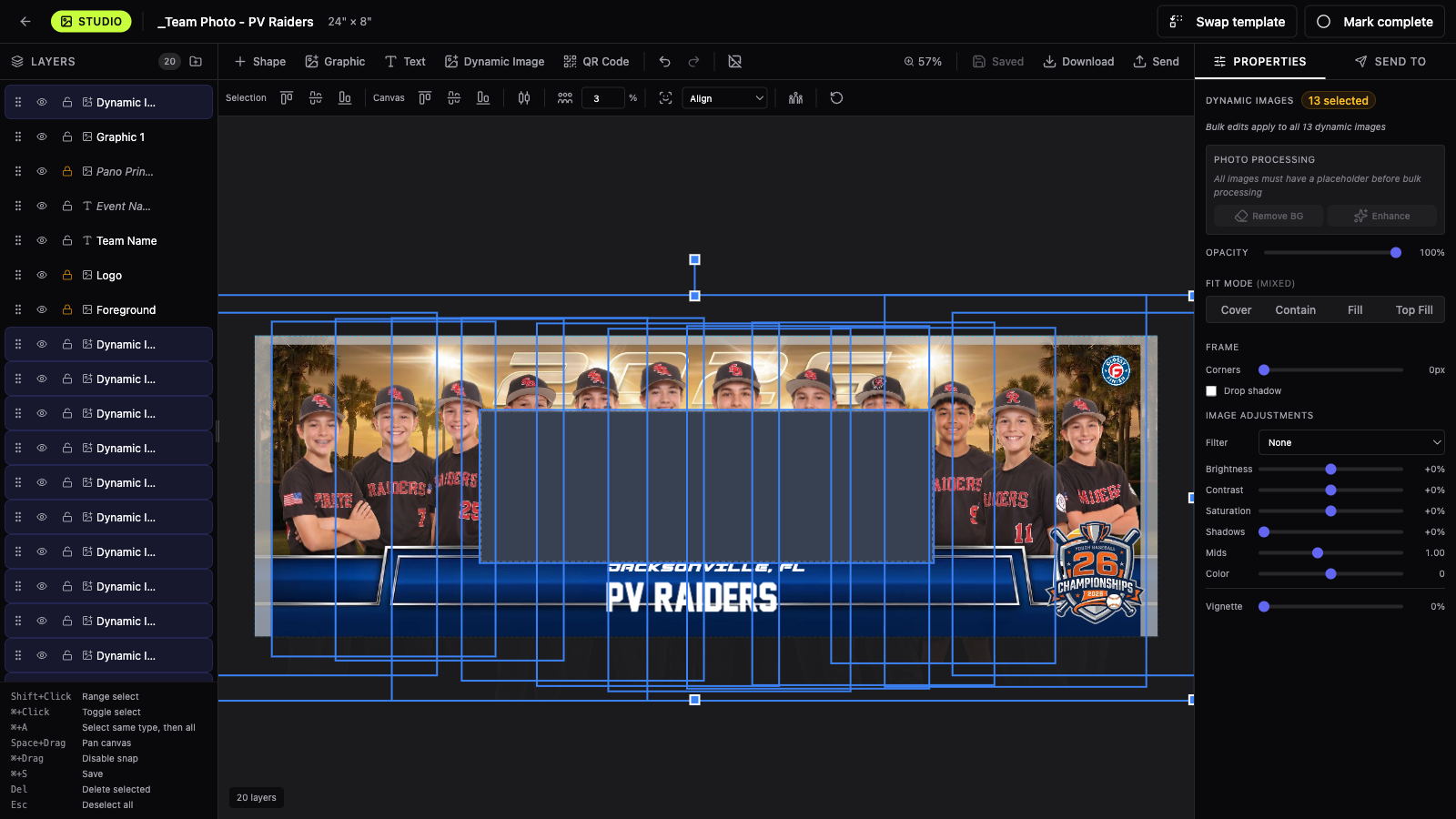Open the 57% zoom control
Image resolution: width=1456 pixels, height=819 pixels.
[x=923, y=61]
